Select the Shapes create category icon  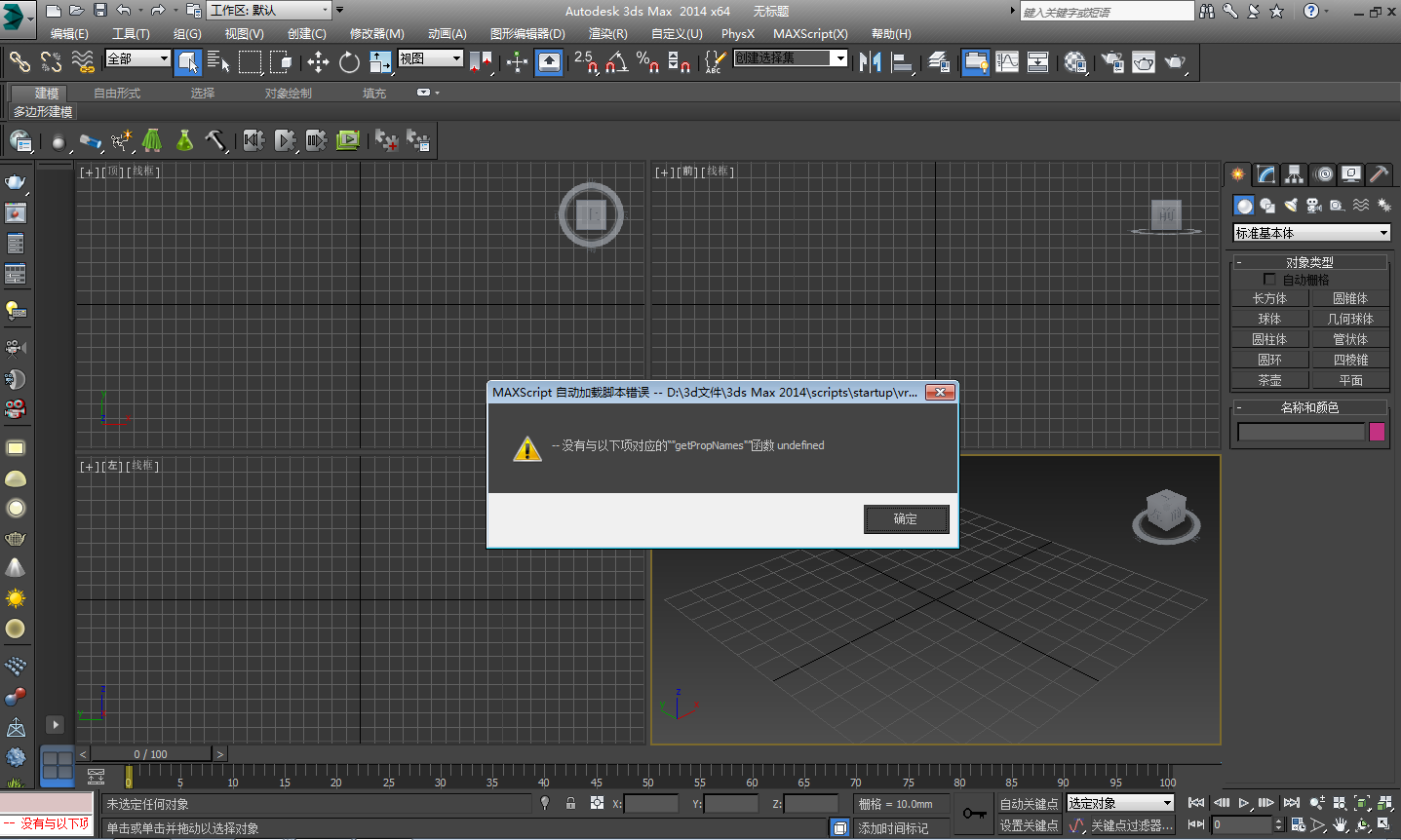coord(1266,206)
